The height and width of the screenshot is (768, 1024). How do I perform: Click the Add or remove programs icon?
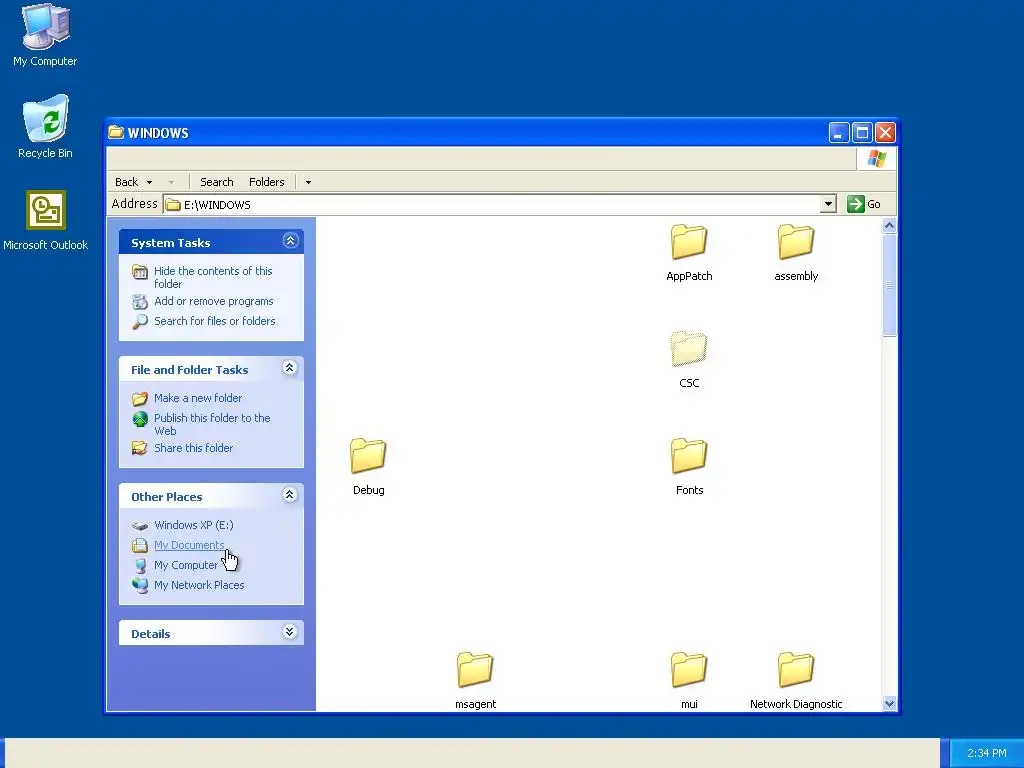click(140, 301)
